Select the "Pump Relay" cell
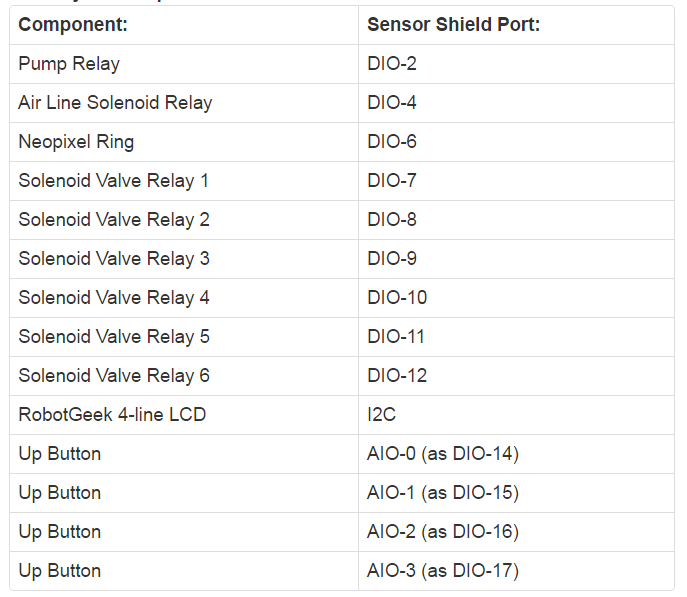This screenshot has width=687, height=597. (69, 64)
